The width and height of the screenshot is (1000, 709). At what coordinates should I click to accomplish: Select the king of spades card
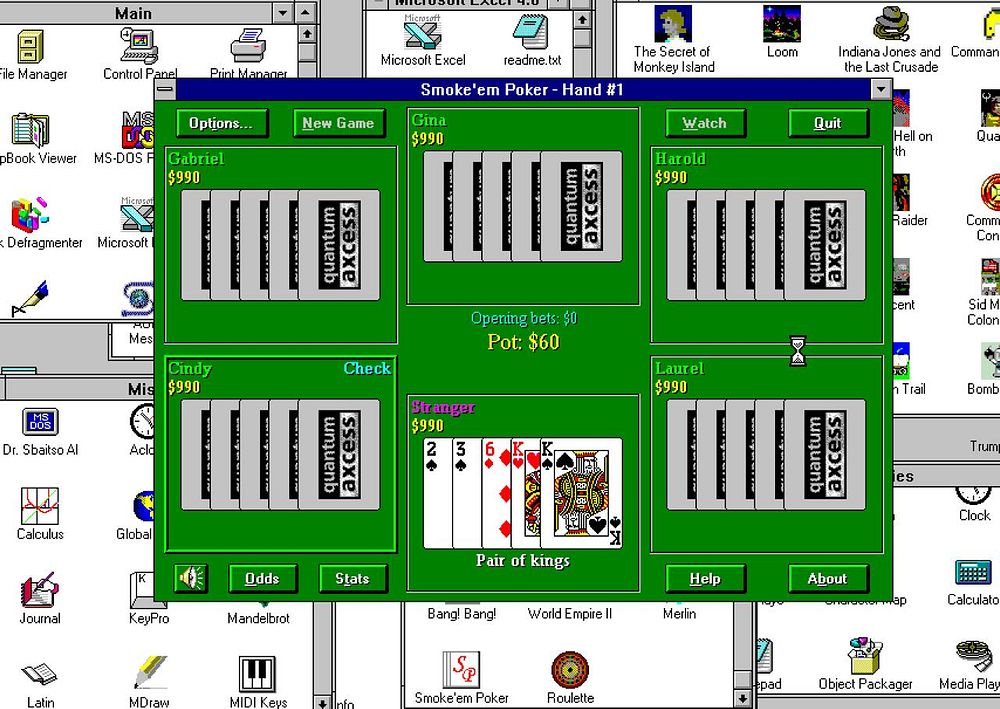581,492
